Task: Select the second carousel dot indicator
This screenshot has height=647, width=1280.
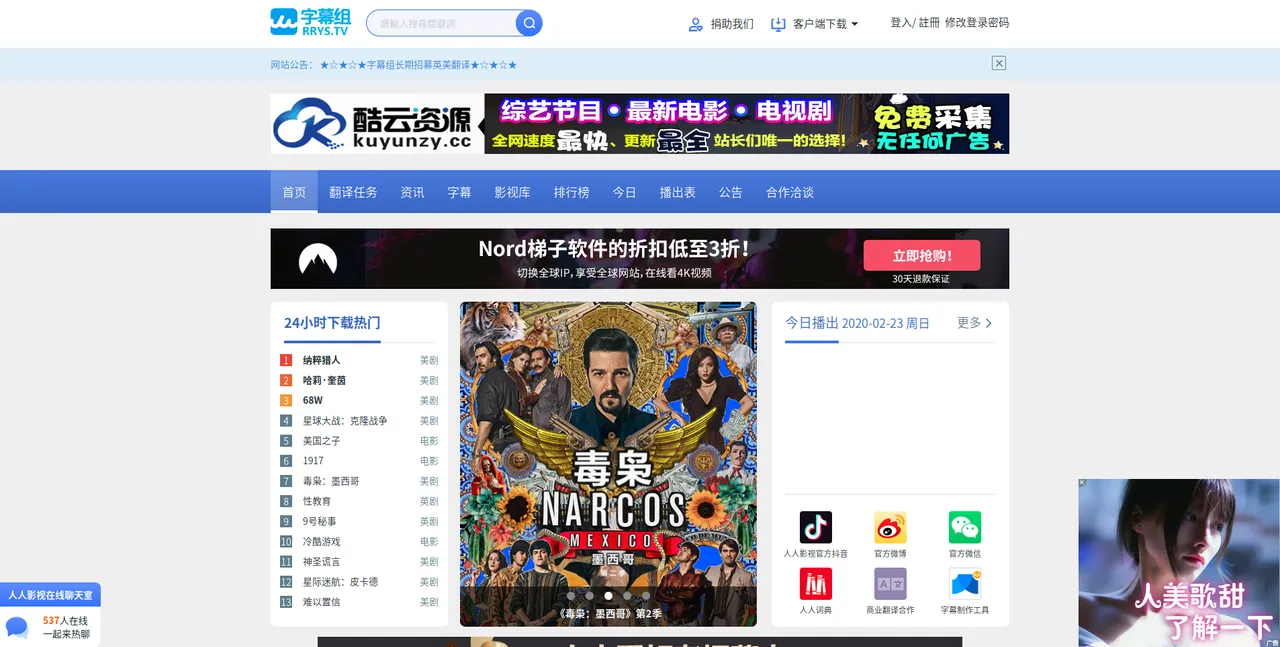Action: [589, 596]
